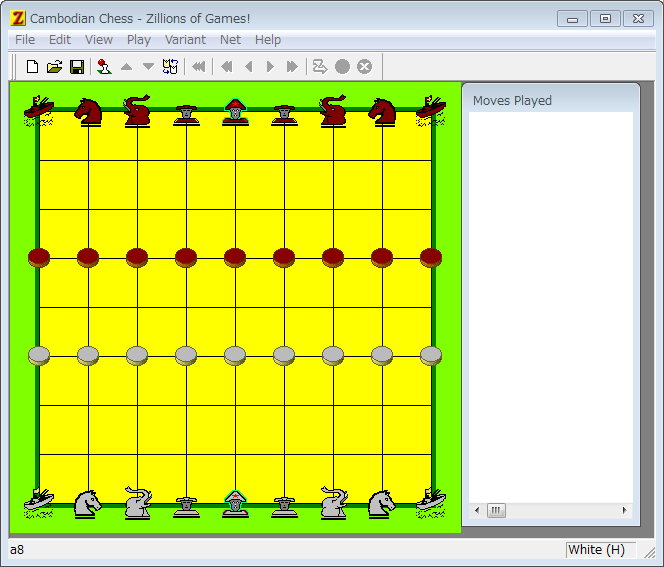The width and height of the screenshot is (664, 567).
Task: Open the Edit menu
Action: [x=60, y=40]
